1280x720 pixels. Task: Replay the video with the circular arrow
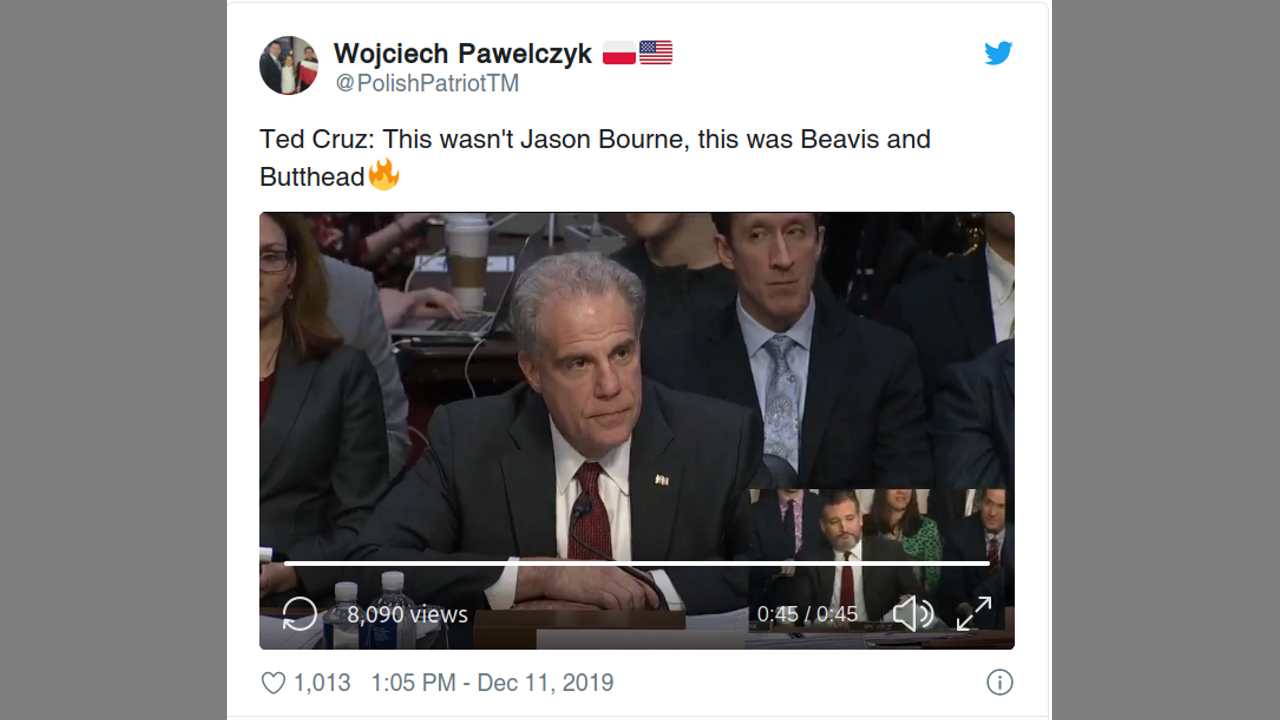click(x=300, y=613)
